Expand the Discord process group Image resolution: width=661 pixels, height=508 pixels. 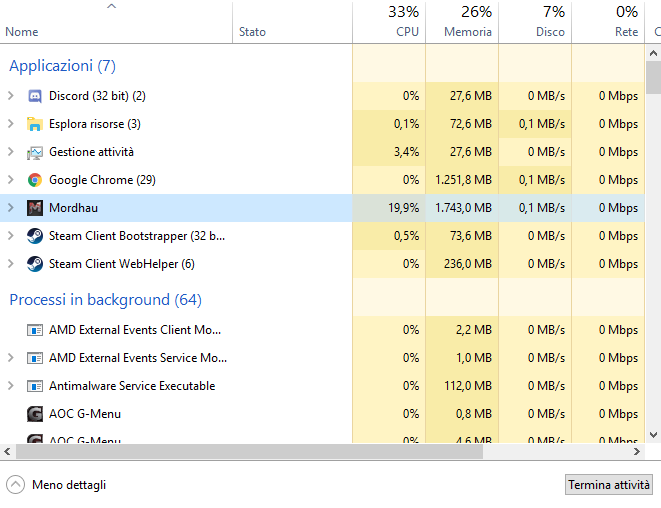click(x=10, y=96)
